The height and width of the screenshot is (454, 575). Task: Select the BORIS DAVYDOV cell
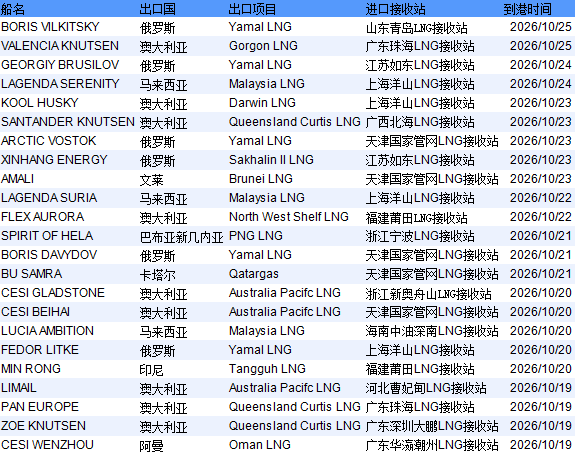tap(49, 255)
